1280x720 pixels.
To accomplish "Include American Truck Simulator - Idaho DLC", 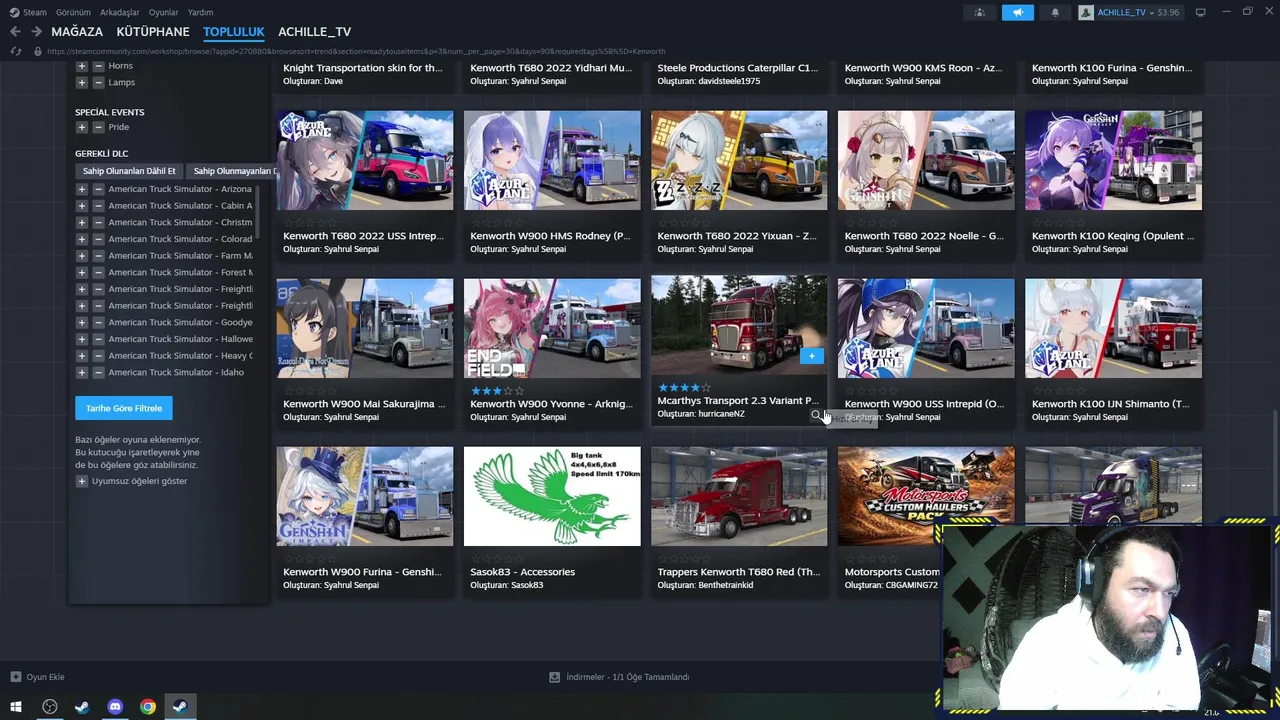I will coord(82,372).
